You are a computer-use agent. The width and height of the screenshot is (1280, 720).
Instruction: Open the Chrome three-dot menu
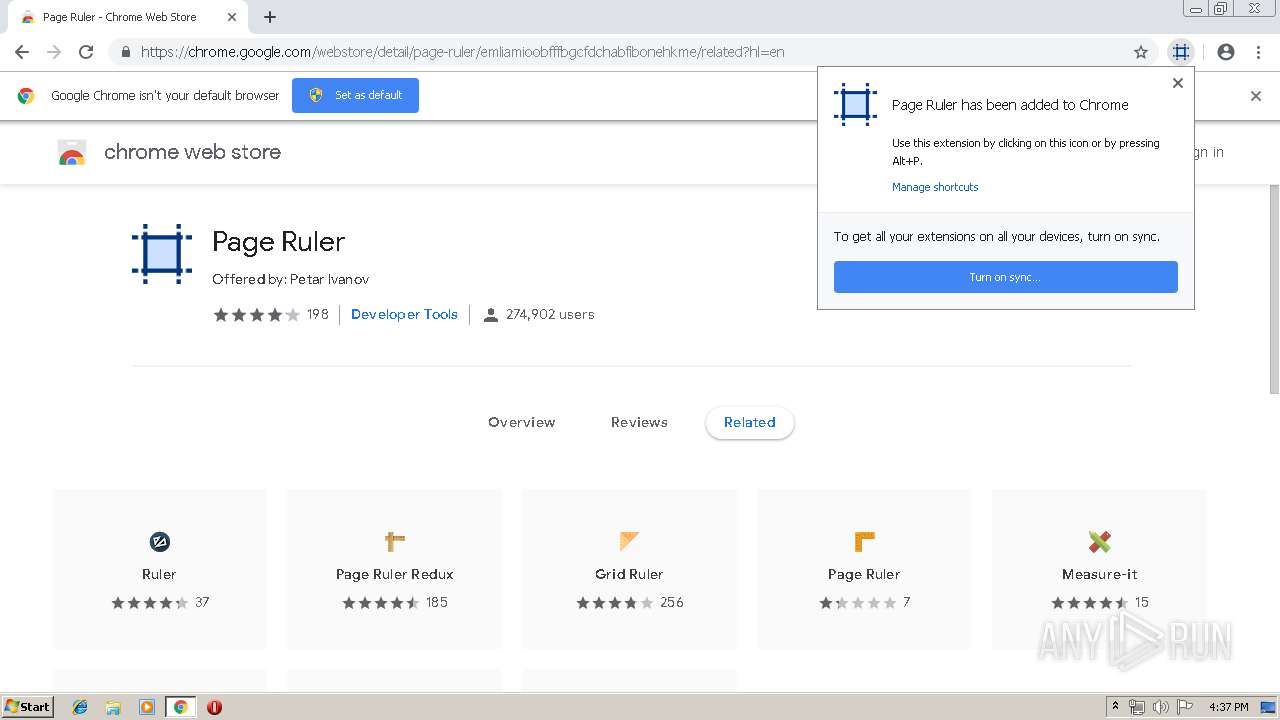(x=1258, y=52)
